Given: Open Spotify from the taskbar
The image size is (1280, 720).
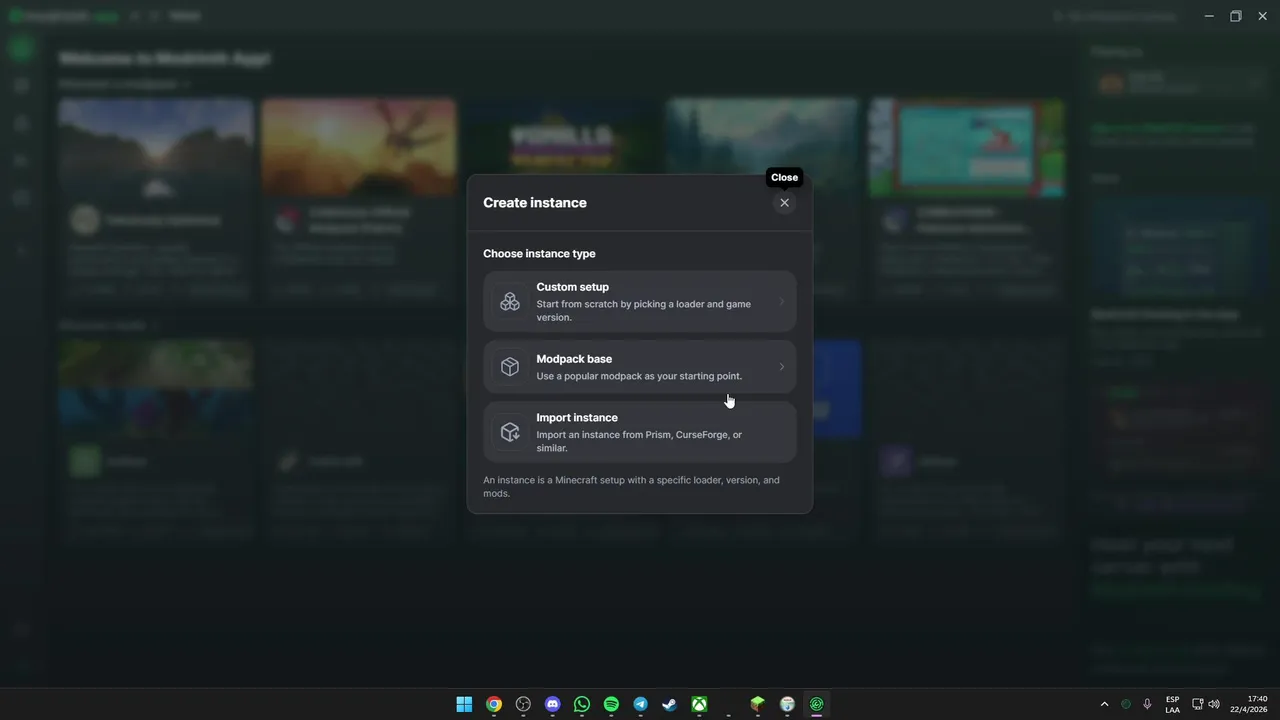Looking at the screenshot, I should tap(611, 704).
